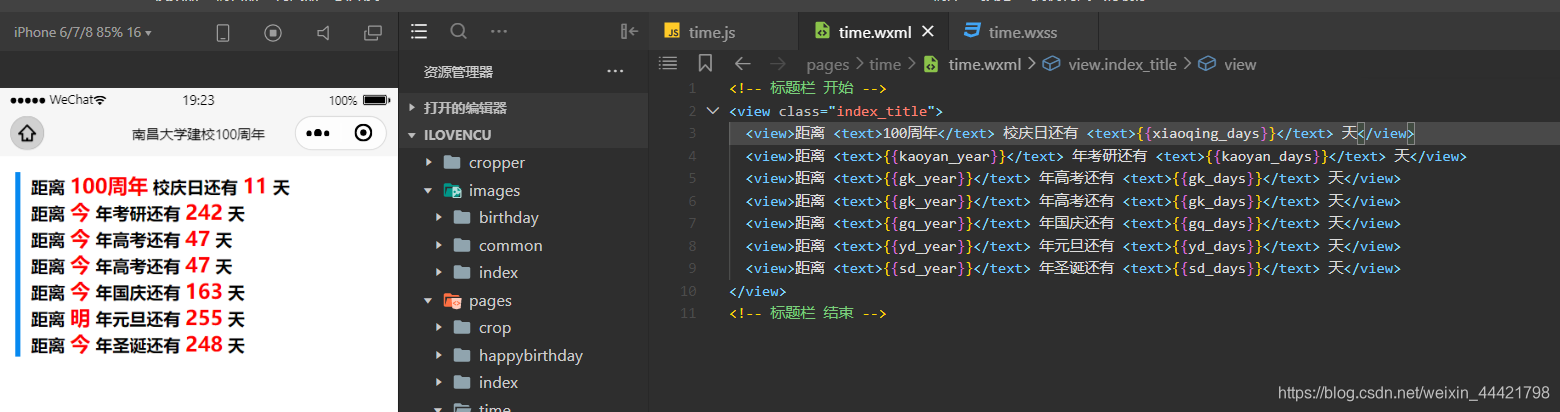Image resolution: width=1560 pixels, height=412 pixels.
Task: Click the page title 南昌大学建校100周年
Action: click(x=198, y=134)
